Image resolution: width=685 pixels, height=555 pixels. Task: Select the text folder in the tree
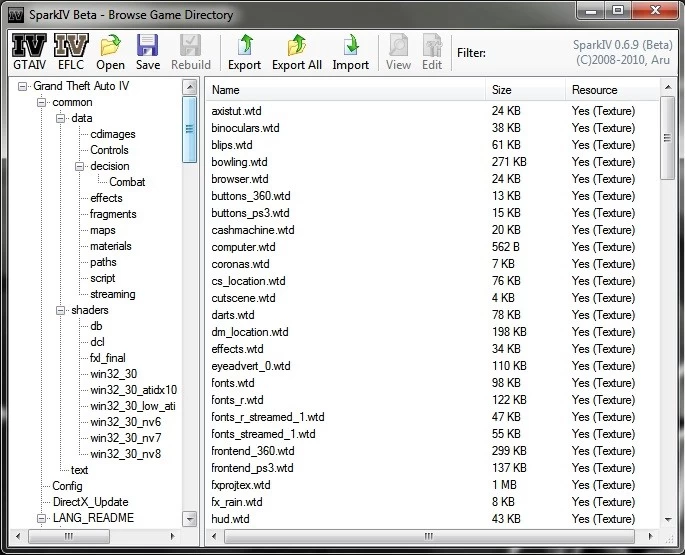point(79,470)
